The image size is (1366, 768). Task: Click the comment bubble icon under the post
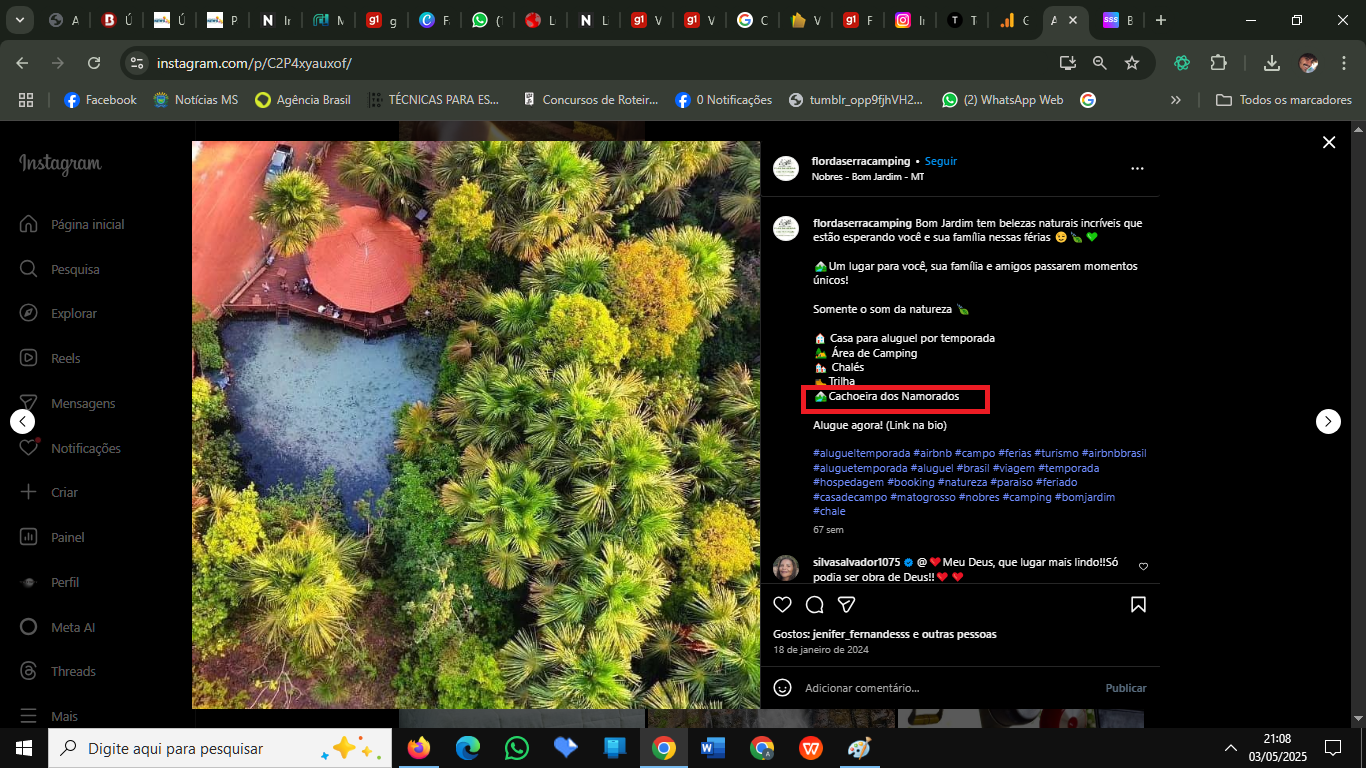point(814,604)
